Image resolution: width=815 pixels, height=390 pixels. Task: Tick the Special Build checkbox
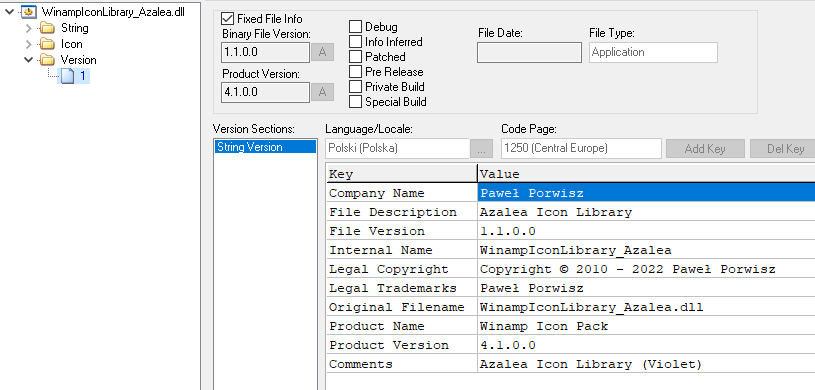[356, 102]
